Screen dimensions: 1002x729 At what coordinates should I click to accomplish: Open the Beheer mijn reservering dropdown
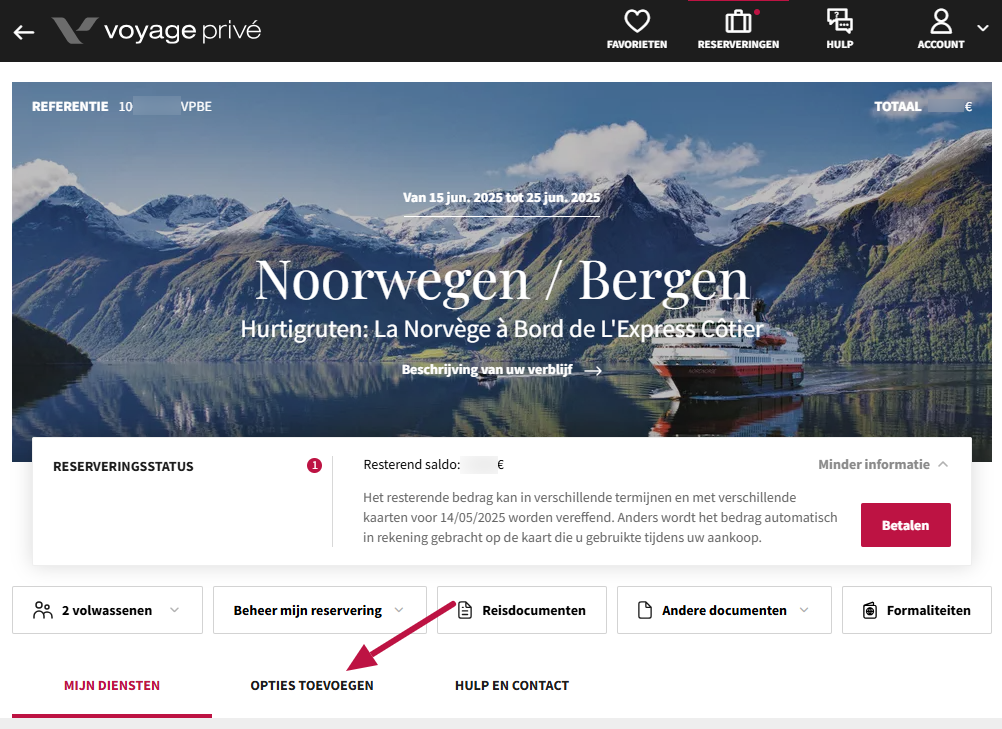320,610
